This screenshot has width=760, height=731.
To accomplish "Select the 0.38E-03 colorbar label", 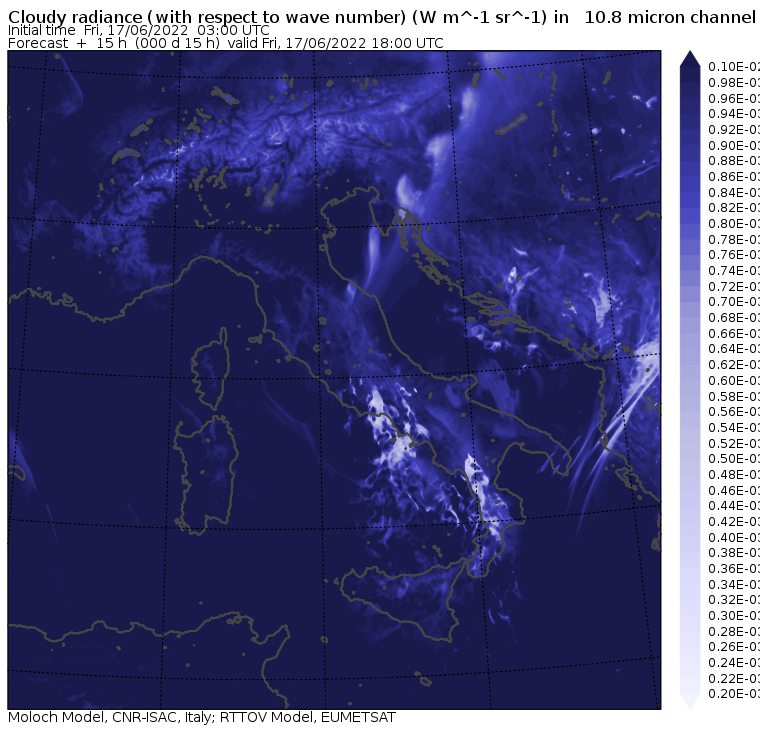I will click(x=734, y=553).
